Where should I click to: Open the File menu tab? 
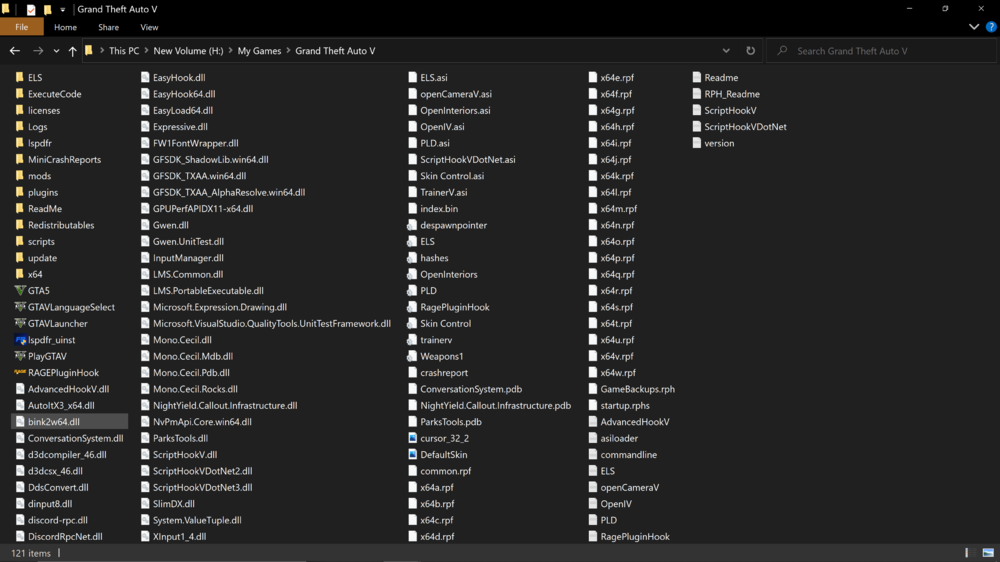tap(22, 27)
